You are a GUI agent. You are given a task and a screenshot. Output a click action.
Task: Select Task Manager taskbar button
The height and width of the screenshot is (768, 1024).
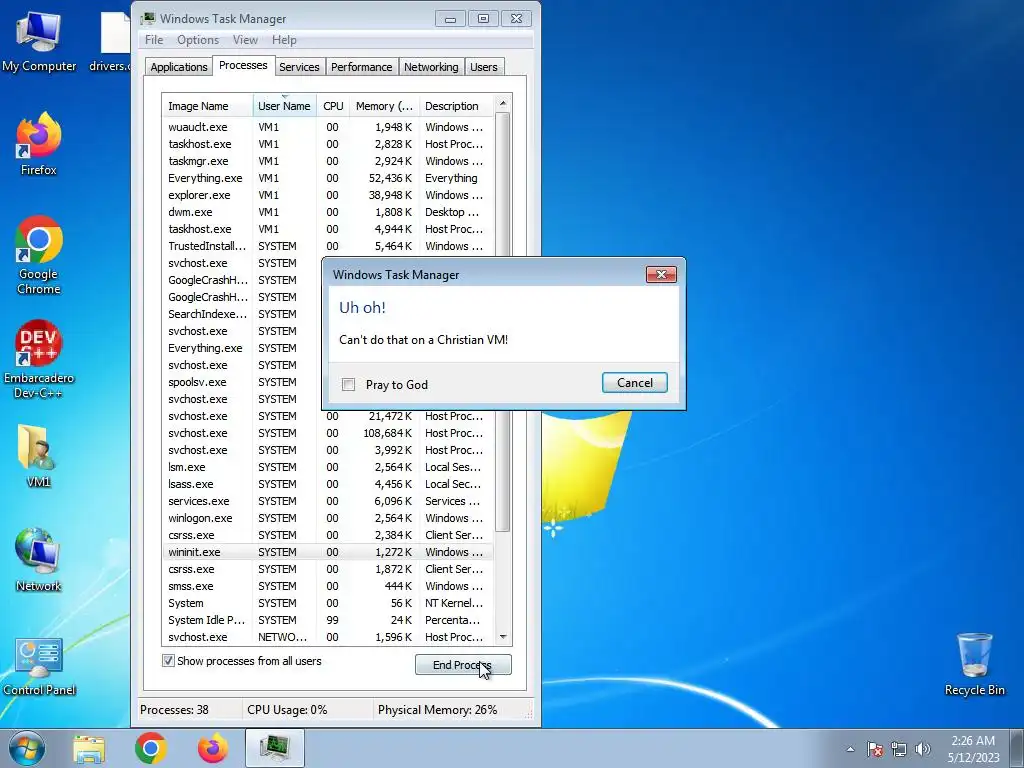tap(275, 748)
